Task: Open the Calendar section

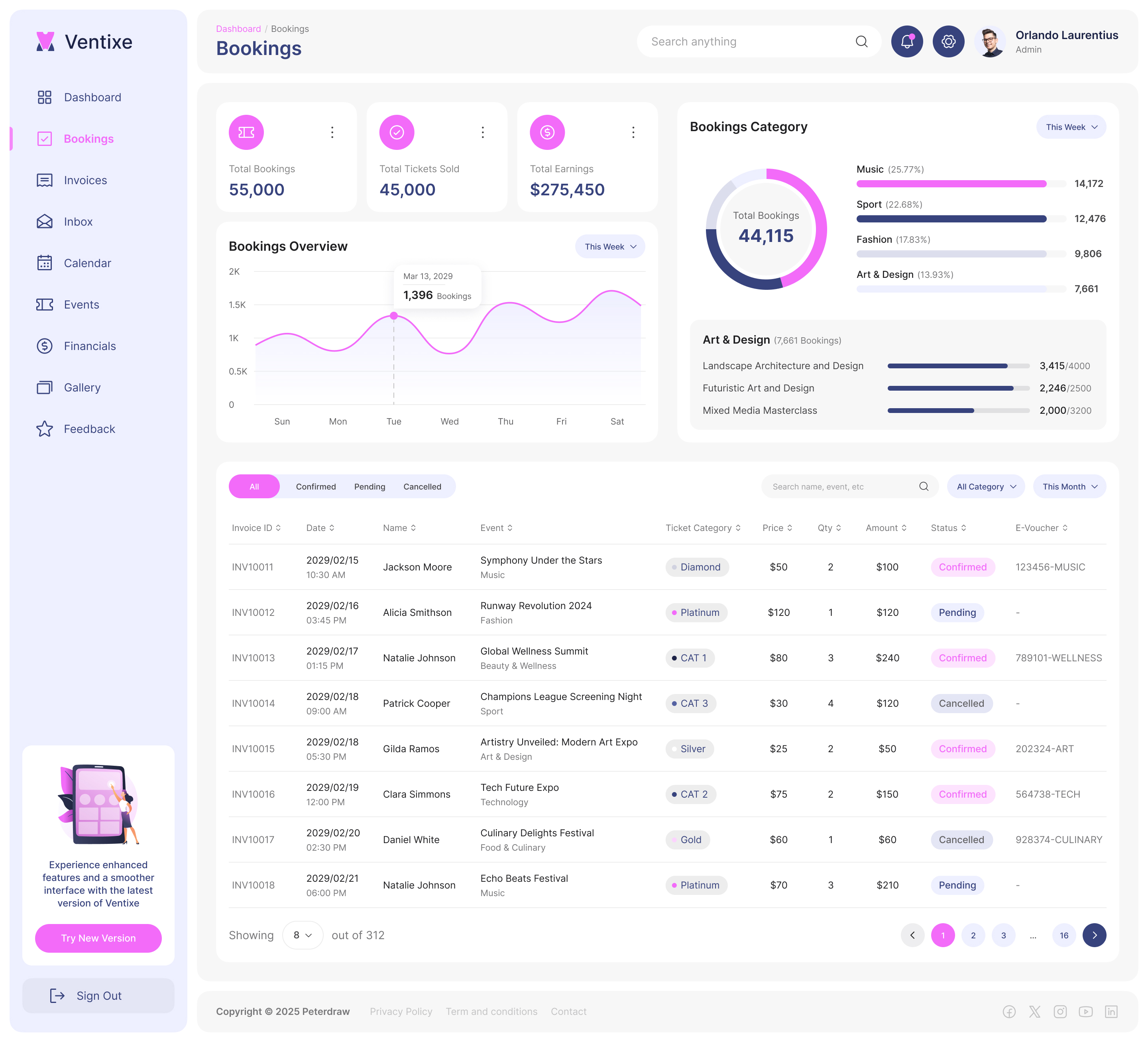Action: (45, 263)
